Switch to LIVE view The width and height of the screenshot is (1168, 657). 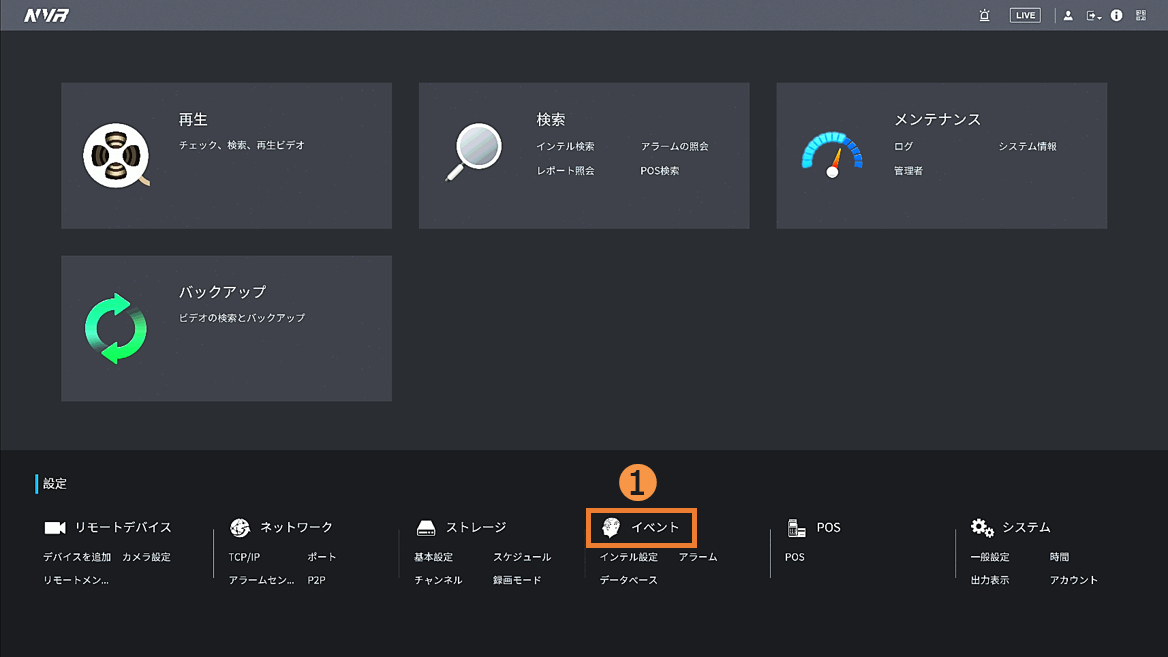(1025, 15)
